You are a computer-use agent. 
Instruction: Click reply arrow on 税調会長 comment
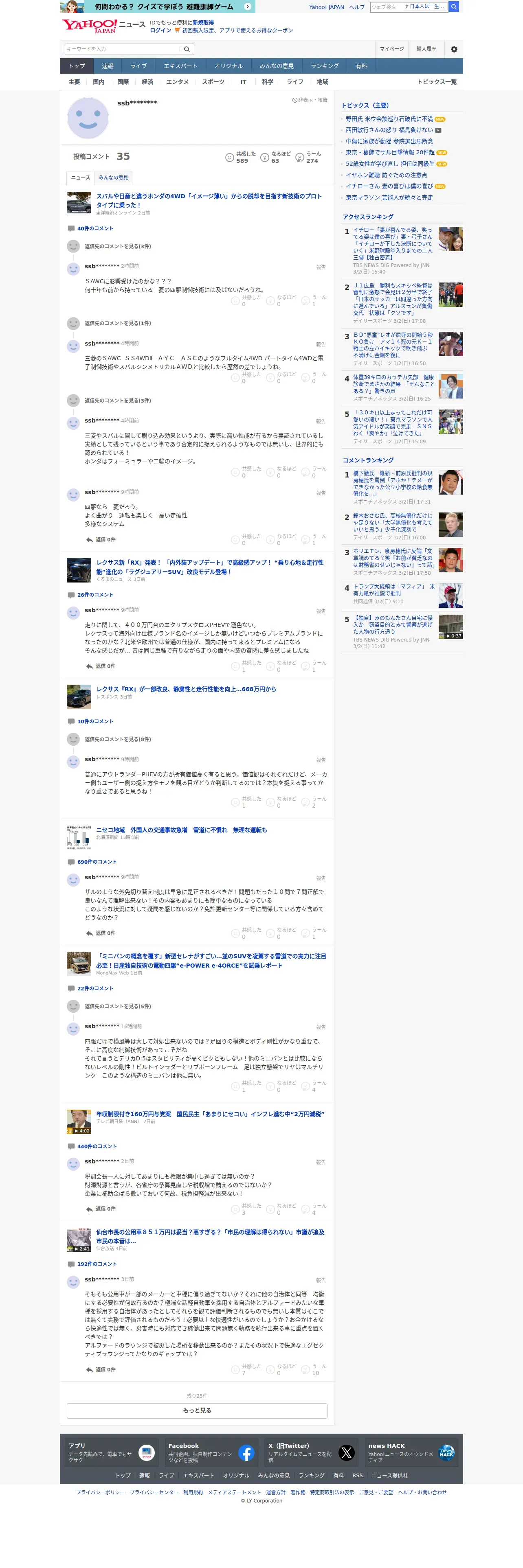90,1209
